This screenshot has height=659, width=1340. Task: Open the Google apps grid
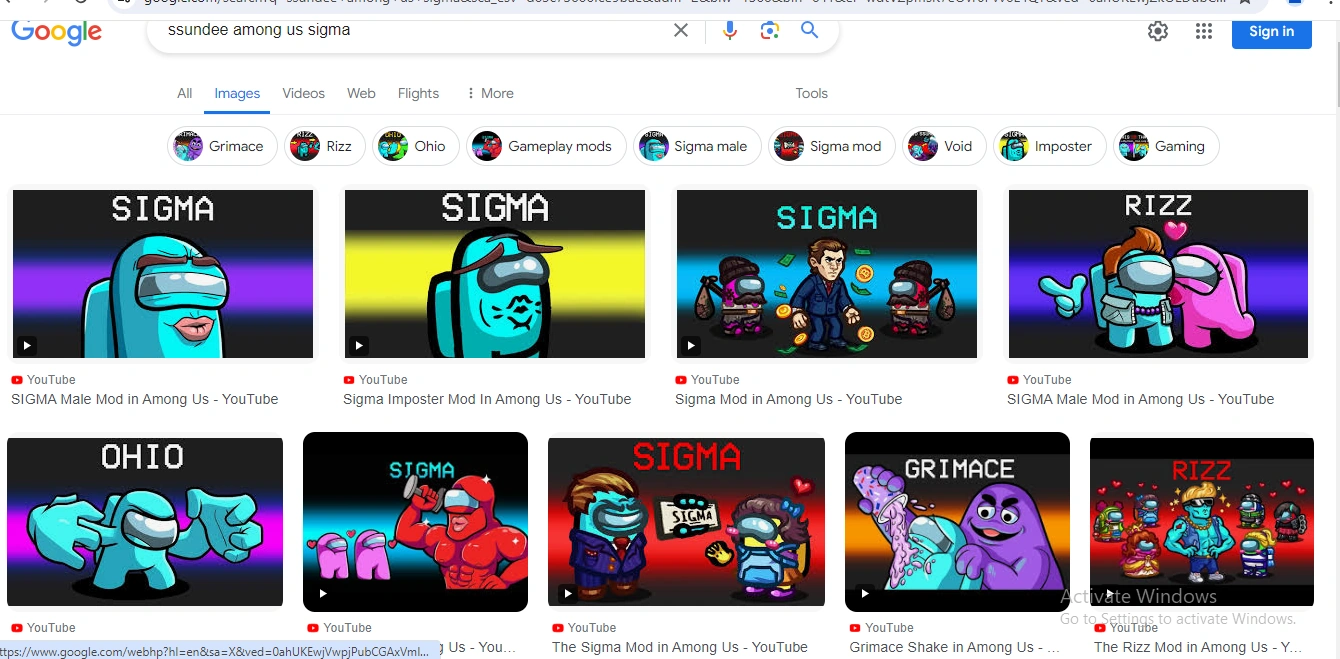[1203, 31]
